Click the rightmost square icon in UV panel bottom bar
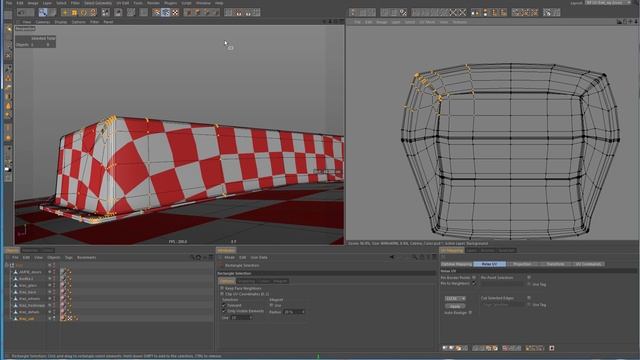This screenshot has height=360, width=640. pos(551,348)
